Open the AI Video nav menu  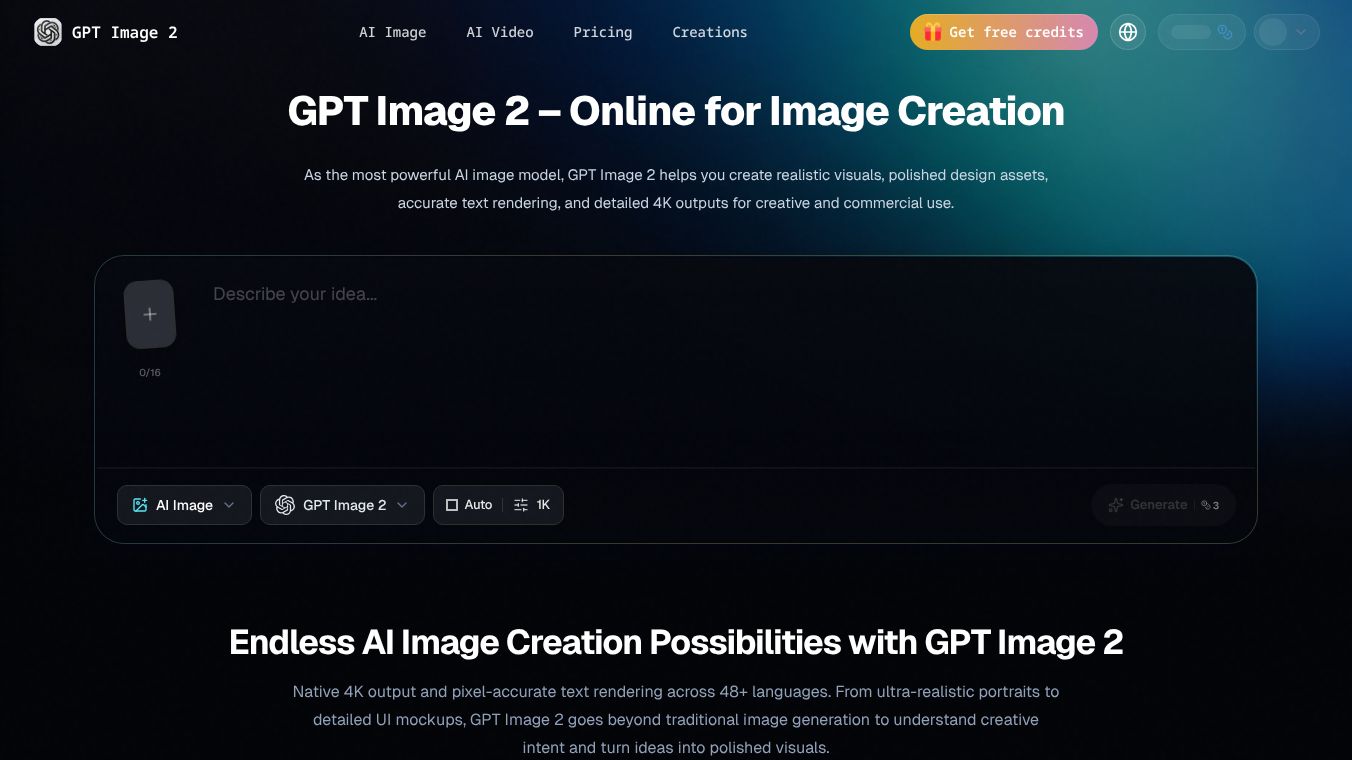pos(500,32)
